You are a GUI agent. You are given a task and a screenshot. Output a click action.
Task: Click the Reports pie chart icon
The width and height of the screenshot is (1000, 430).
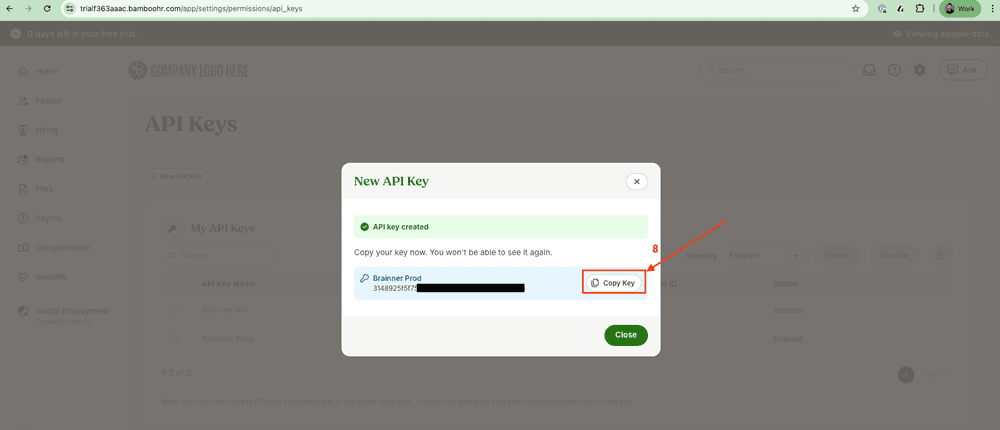coord(23,159)
